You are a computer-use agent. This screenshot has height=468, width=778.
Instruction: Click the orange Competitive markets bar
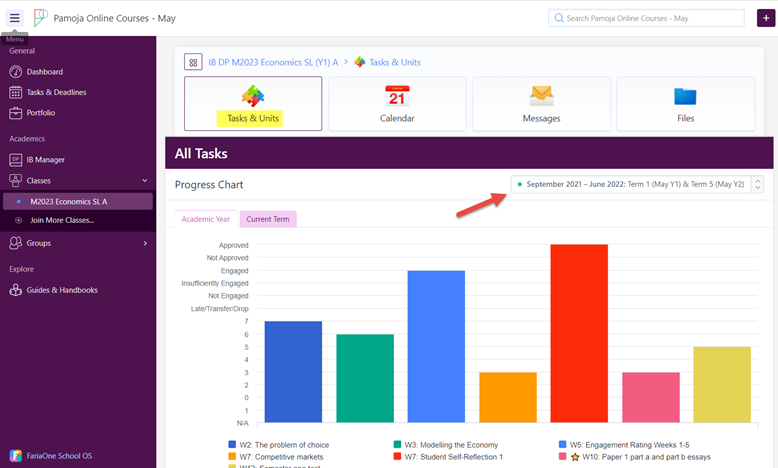pyautogui.click(x=508, y=398)
